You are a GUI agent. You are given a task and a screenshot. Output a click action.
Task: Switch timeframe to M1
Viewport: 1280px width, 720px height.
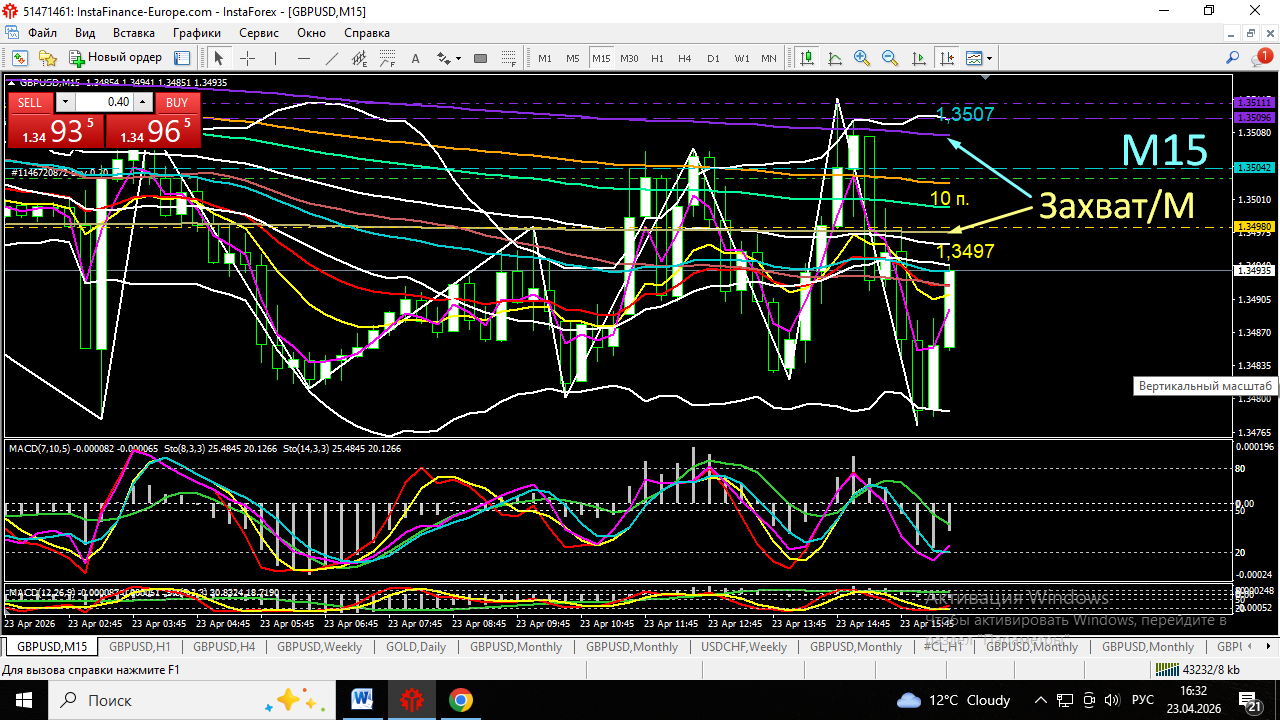point(545,58)
